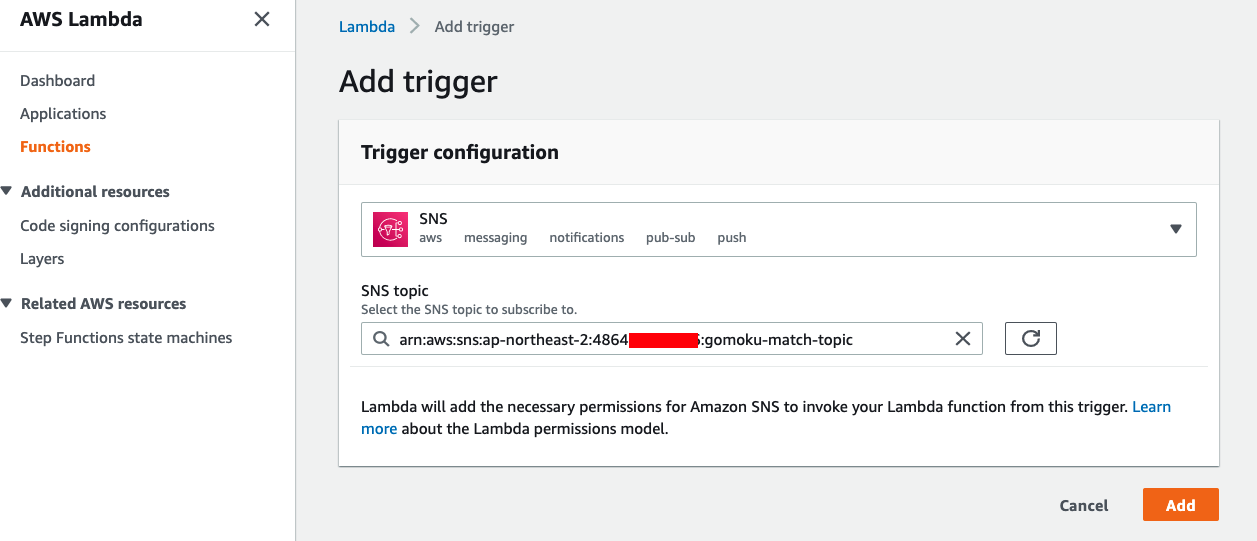Viewport: 1257px width, 541px height.
Task: Open Step Functions state machines
Action: pyautogui.click(x=126, y=338)
